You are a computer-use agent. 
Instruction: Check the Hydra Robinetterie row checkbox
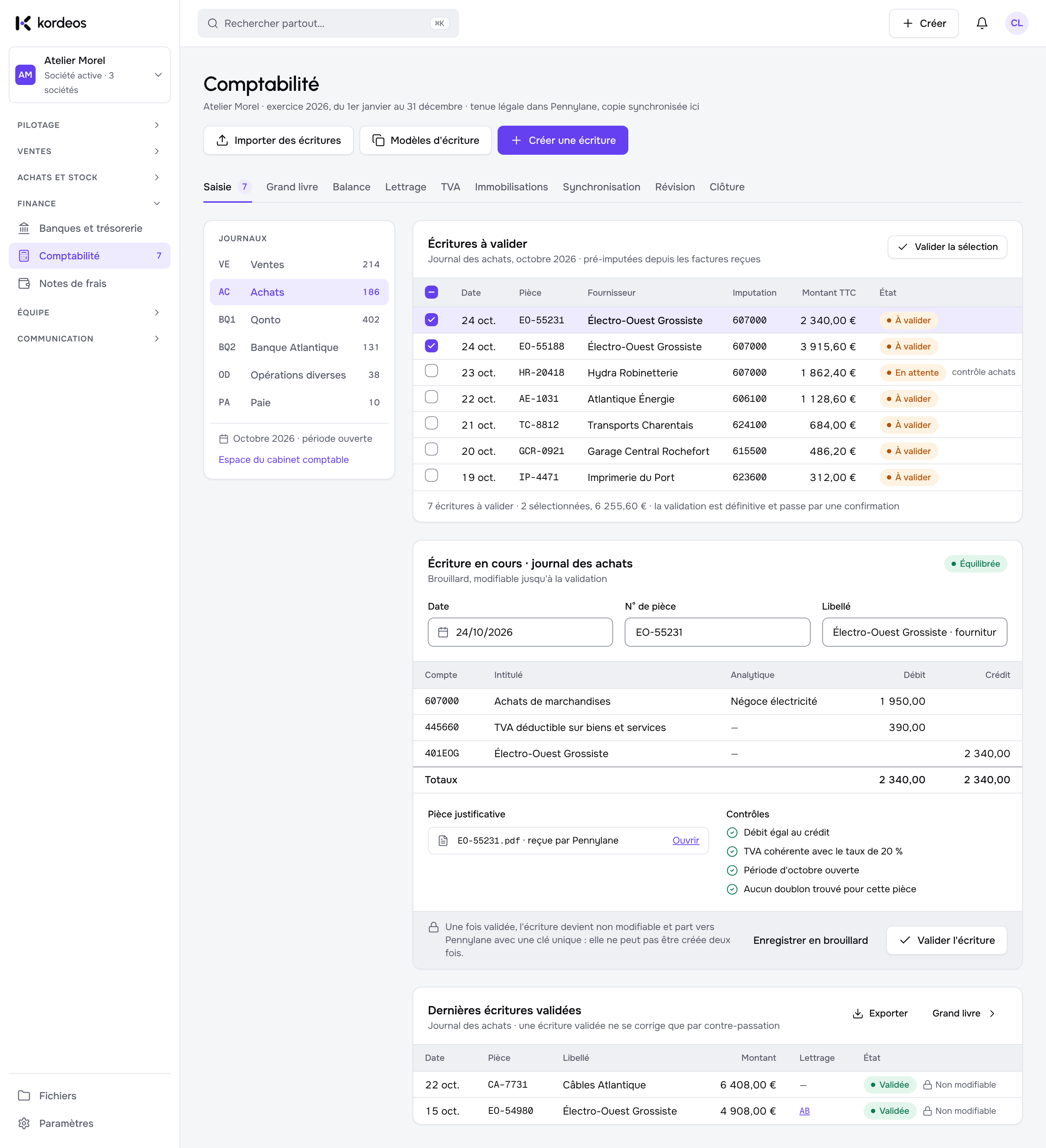[x=431, y=371]
